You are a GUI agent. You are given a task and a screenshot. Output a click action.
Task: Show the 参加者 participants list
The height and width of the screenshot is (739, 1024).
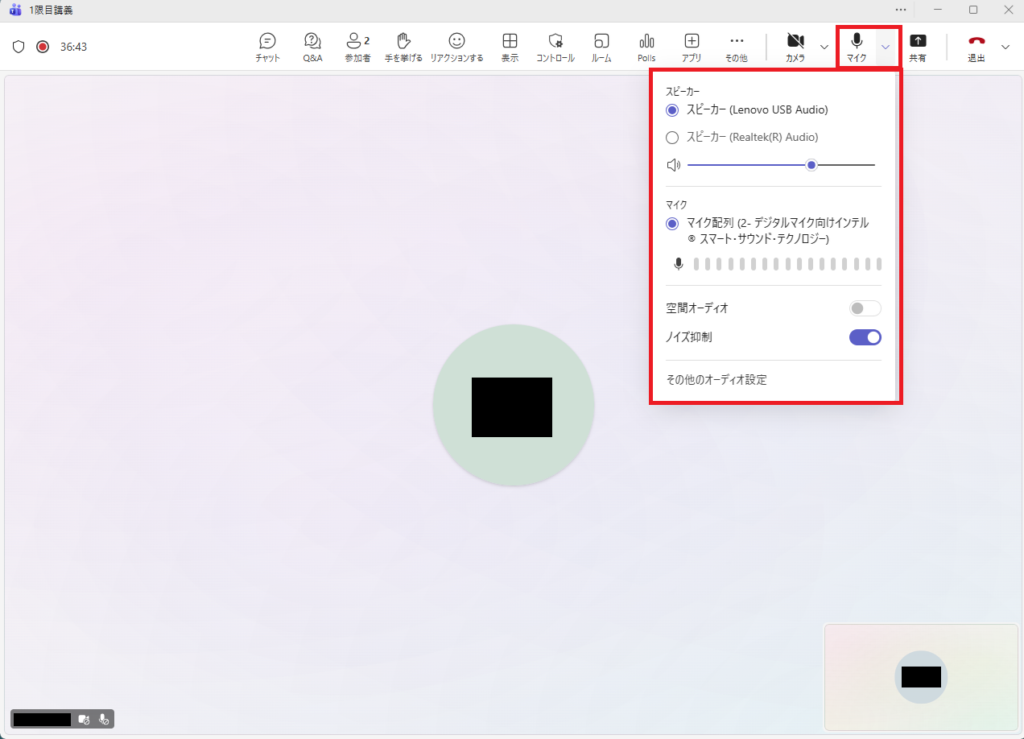357,46
